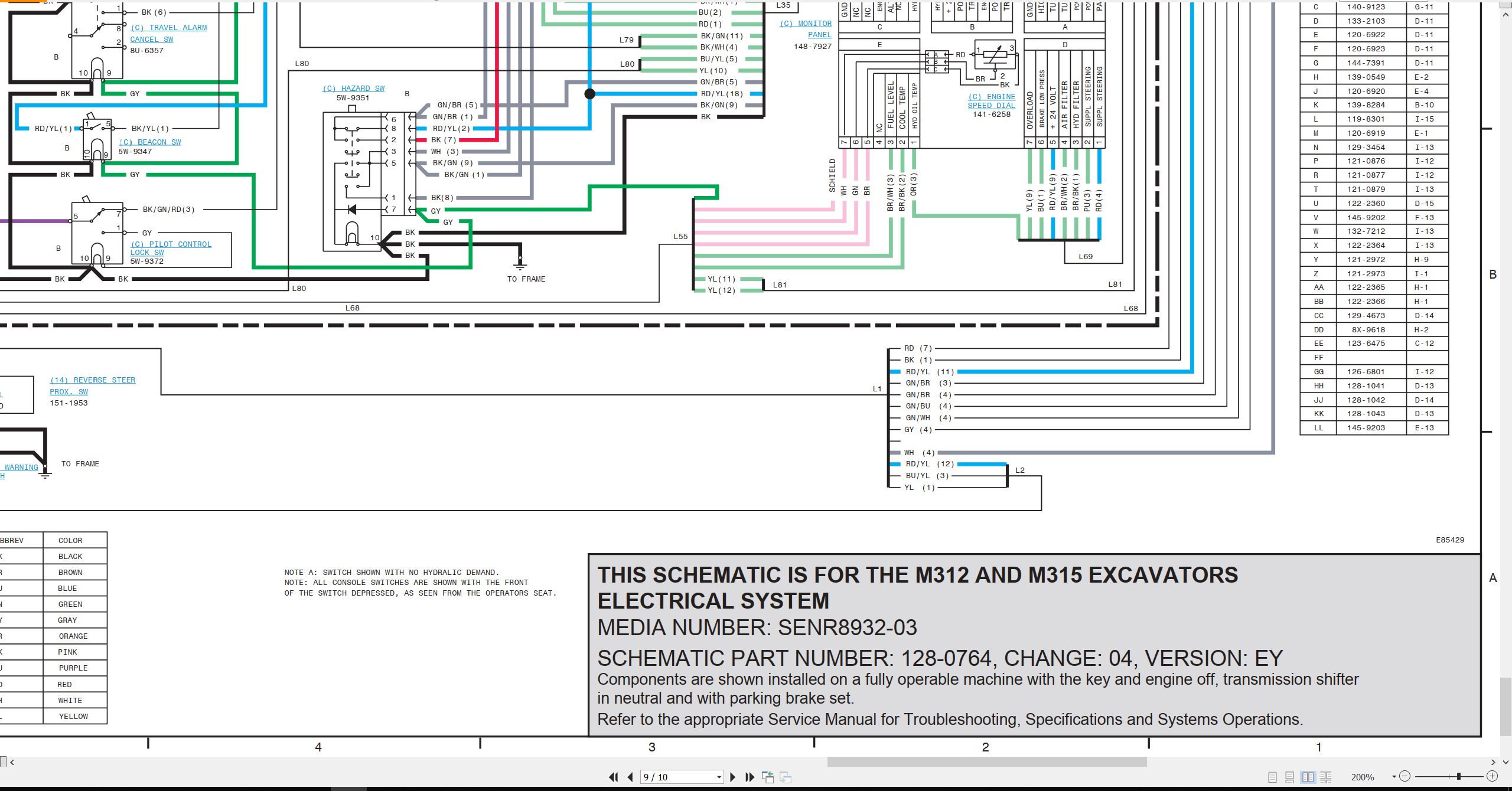Switch to single page view

pos(1272,777)
